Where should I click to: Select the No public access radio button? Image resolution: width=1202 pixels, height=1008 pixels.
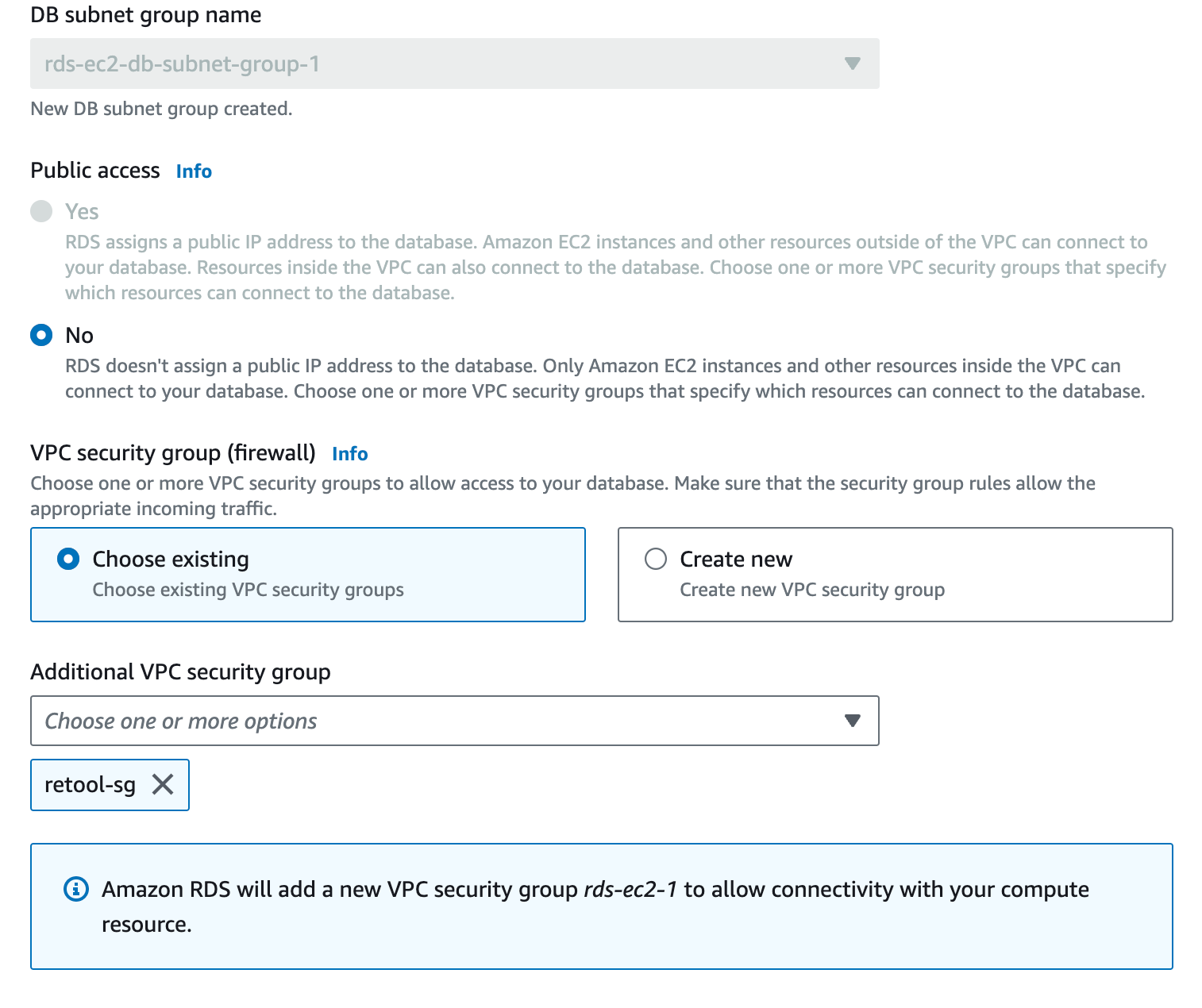point(41,335)
